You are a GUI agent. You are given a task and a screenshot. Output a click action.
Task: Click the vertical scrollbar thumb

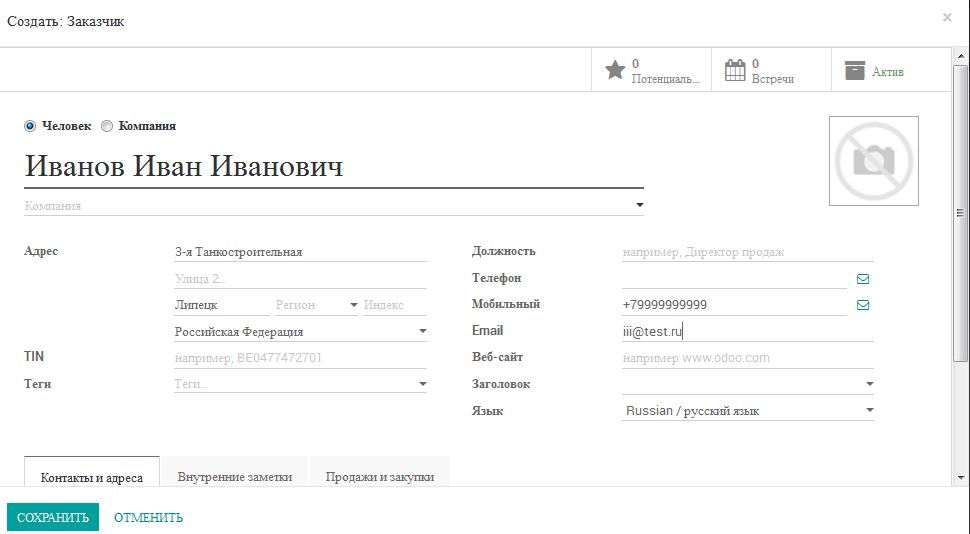coord(960,213)
